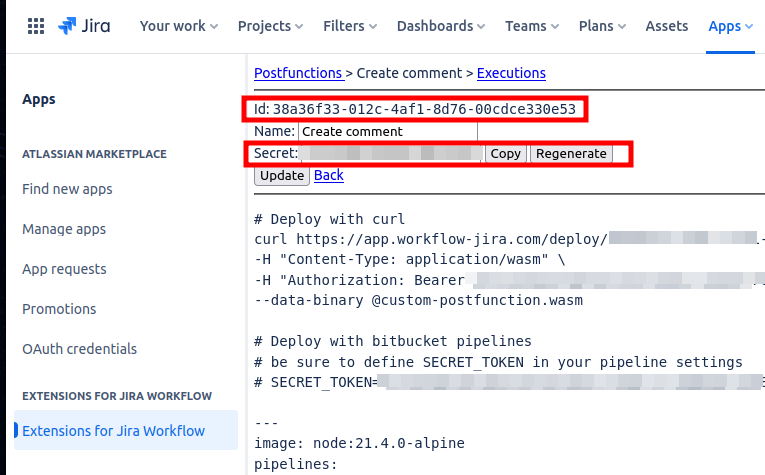The image size is (765, 475).
Task: Open the app switcher grid icon
Action: 35,26
